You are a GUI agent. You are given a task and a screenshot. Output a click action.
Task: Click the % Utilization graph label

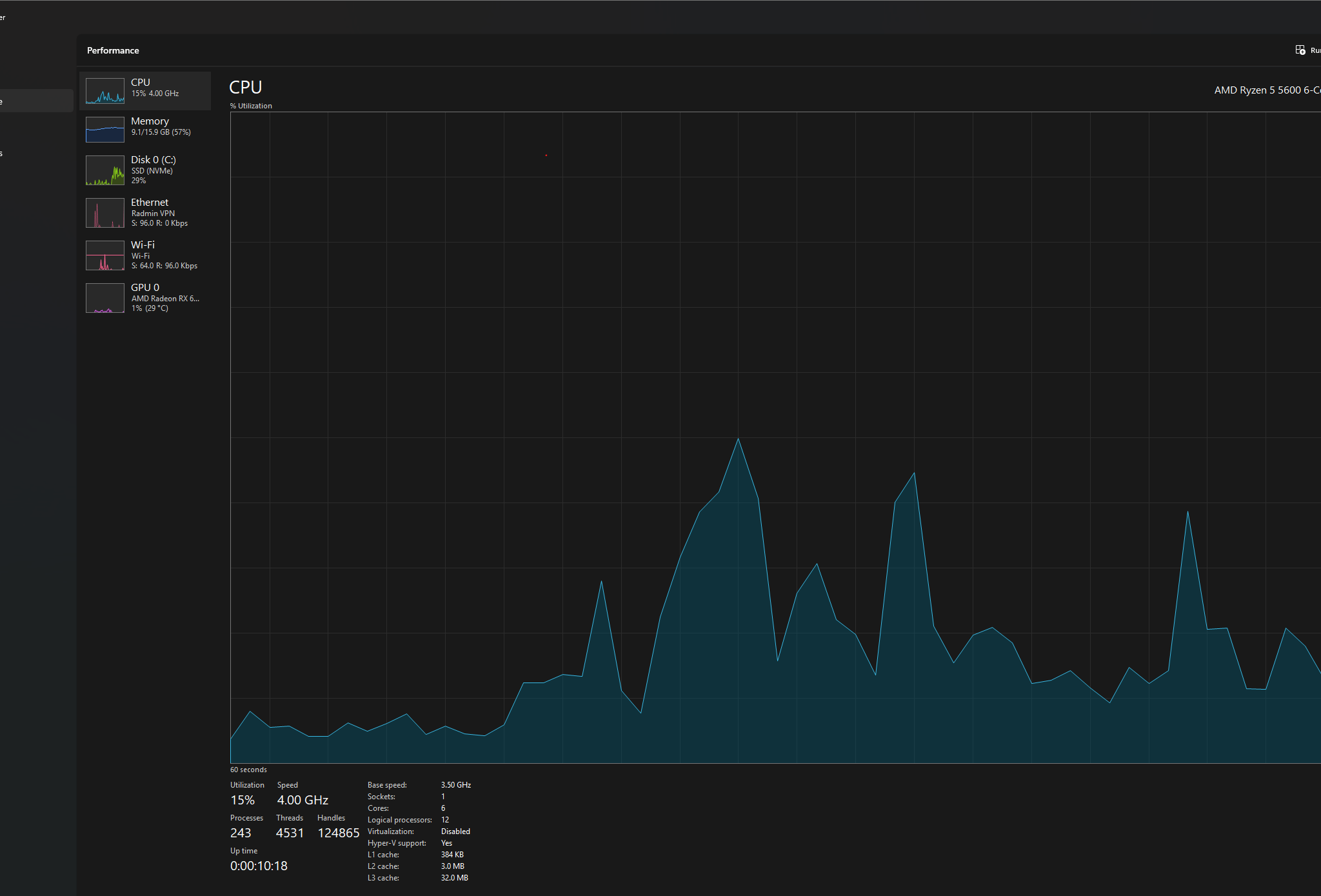[251, 106]
